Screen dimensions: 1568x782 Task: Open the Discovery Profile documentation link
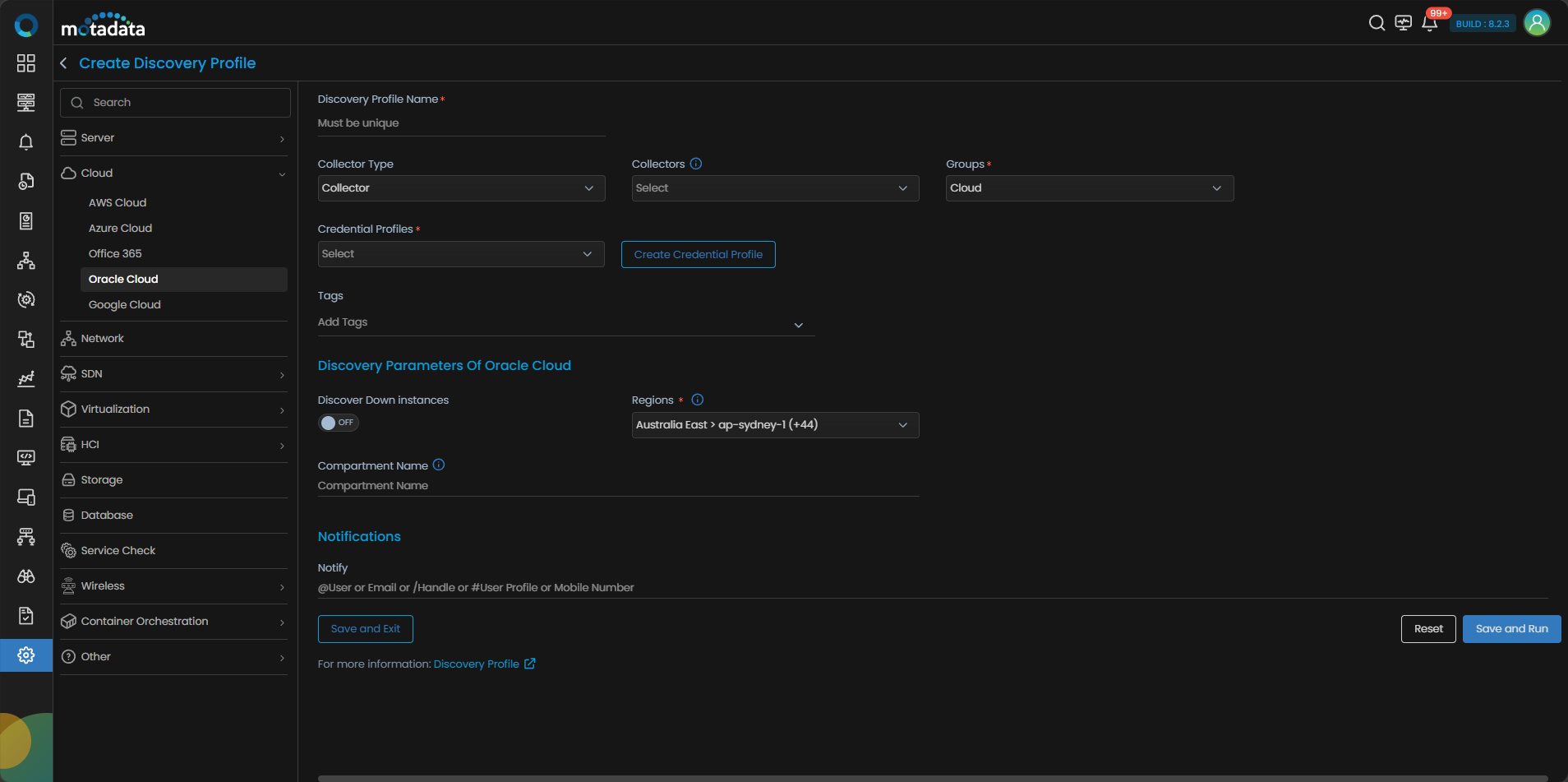(485, 664)
